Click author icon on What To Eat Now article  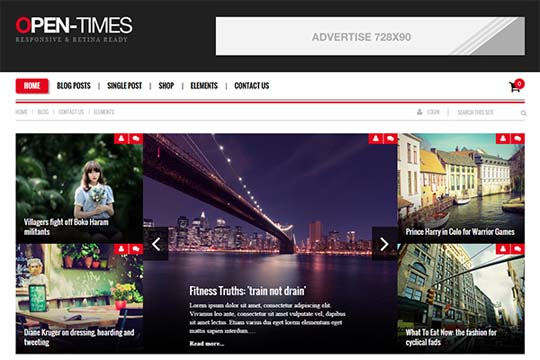(503, 249)
